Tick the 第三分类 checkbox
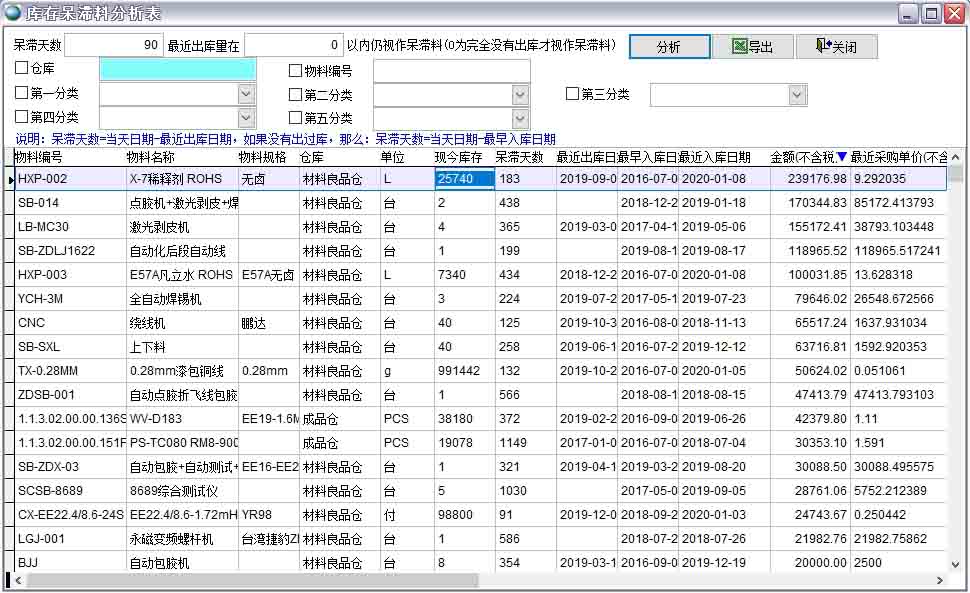 click(x=573, y=94)
